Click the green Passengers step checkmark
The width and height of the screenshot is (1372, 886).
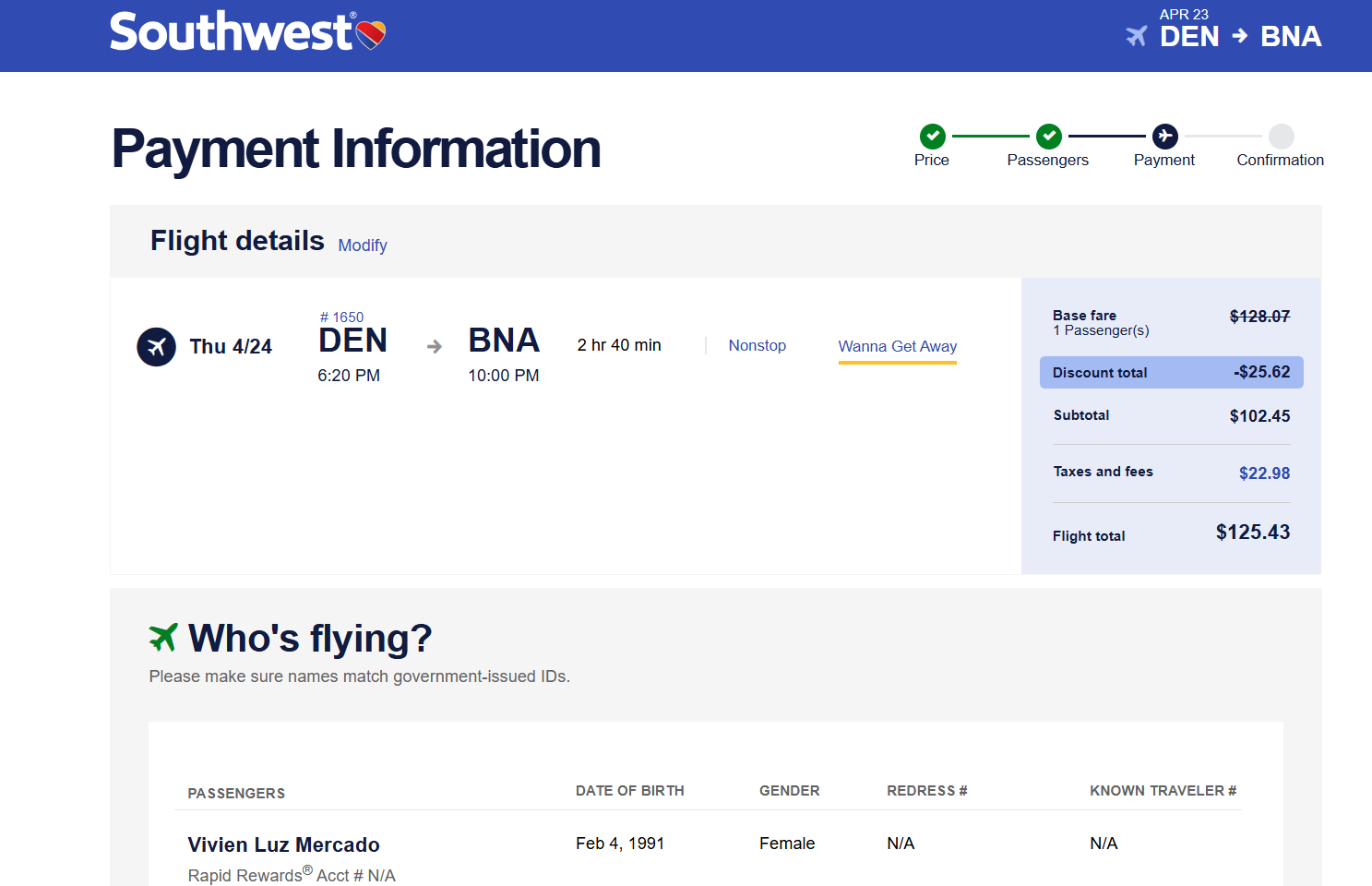coord(1048,137)
